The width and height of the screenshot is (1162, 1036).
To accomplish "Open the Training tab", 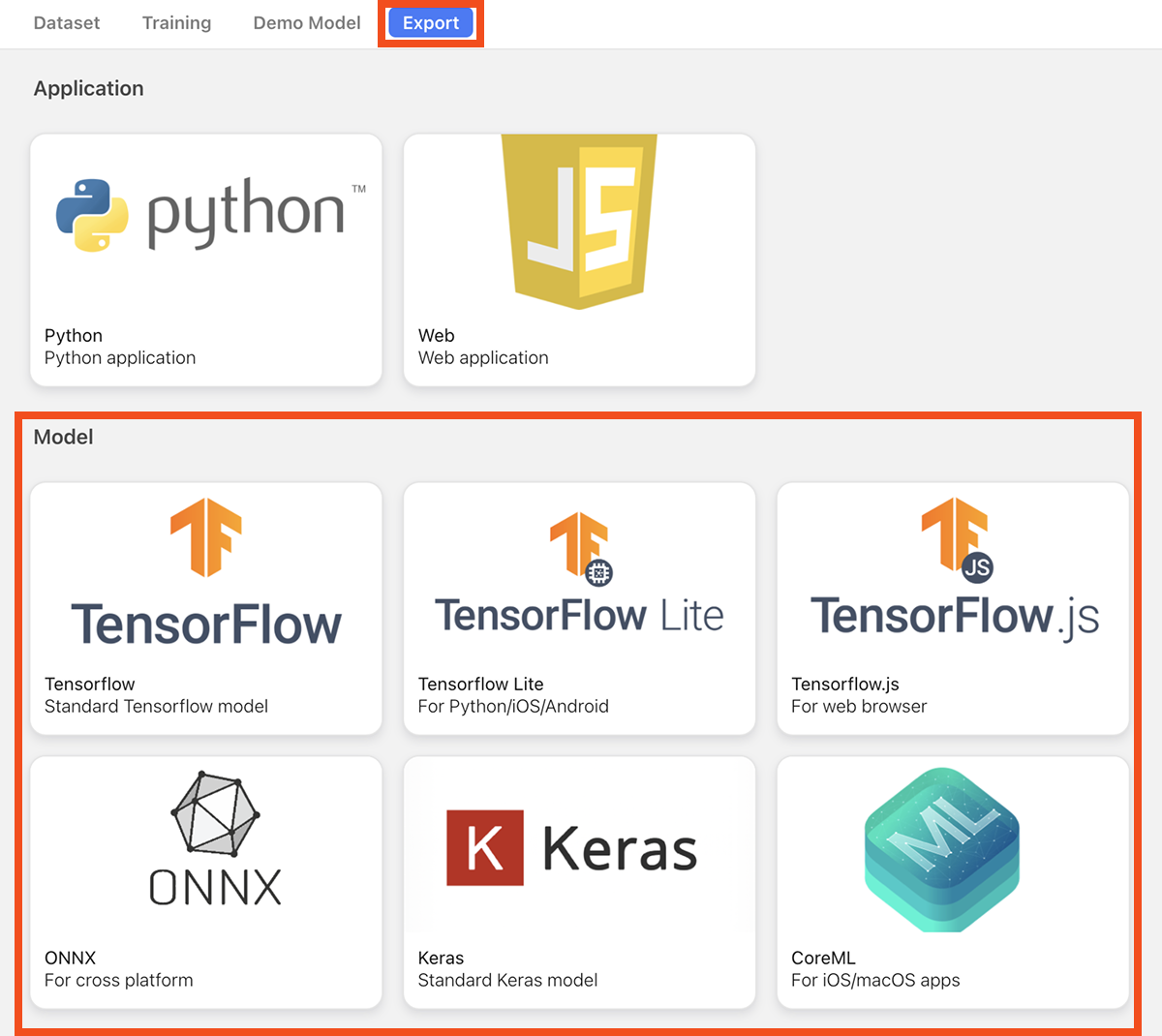I will [176, 23].
